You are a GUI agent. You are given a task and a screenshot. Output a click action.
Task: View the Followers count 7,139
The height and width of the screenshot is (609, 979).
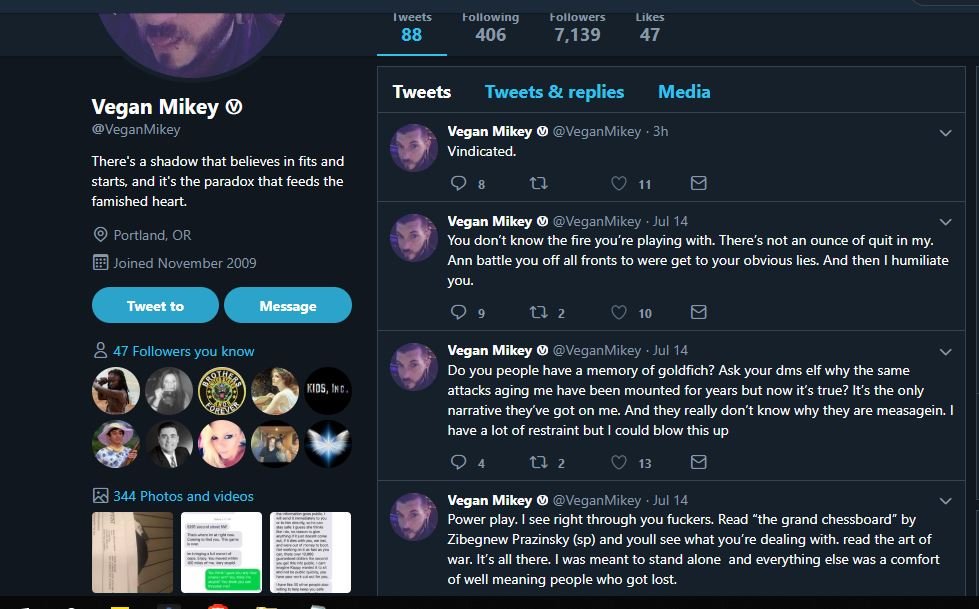click(x=577, y=28)
